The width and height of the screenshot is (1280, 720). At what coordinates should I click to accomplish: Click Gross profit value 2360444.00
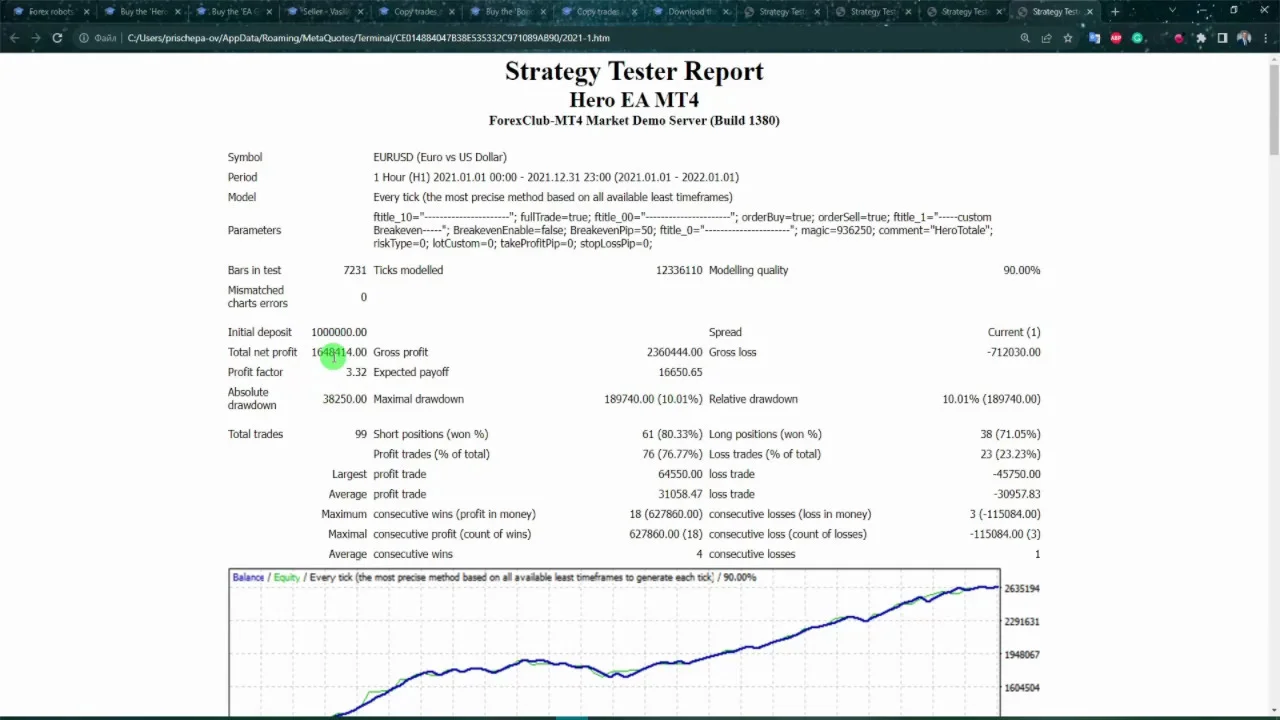point(675,352)
